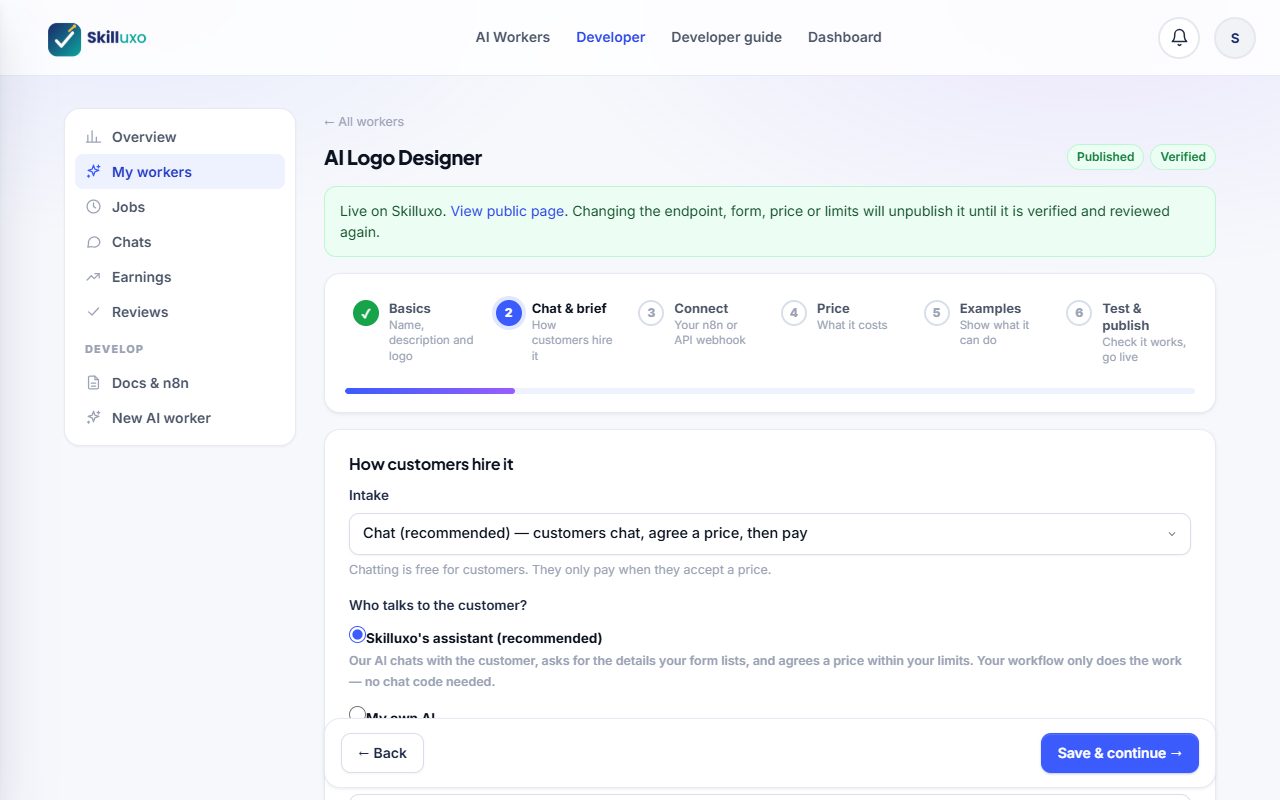Image resolution: width=1280 pixels, height=800 pixels.
Task: Click the Back button
Action: tap(382, 753)
